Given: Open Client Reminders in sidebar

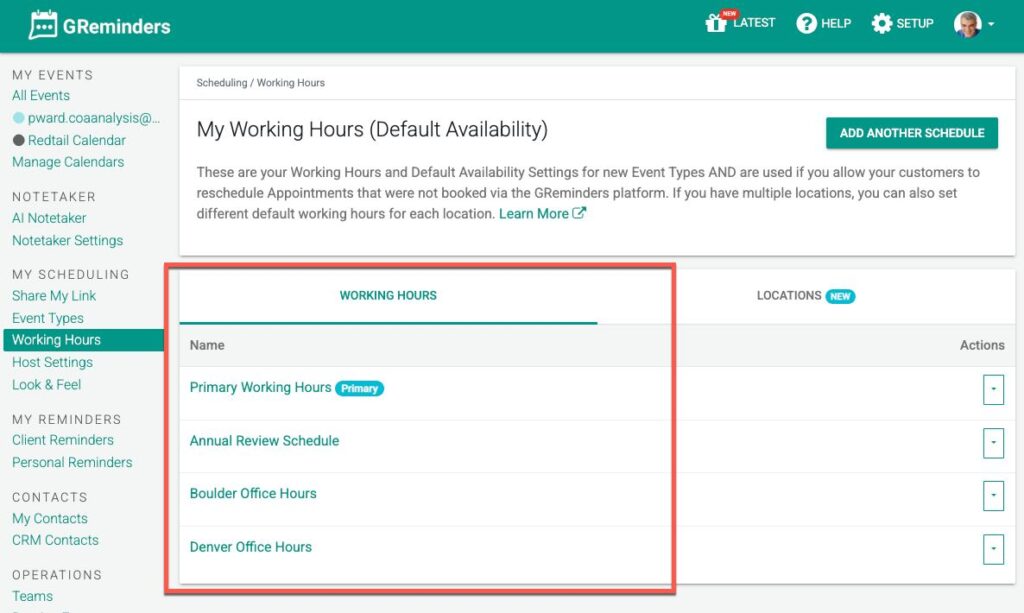Looking at the screenshot, I should [62, 440].
